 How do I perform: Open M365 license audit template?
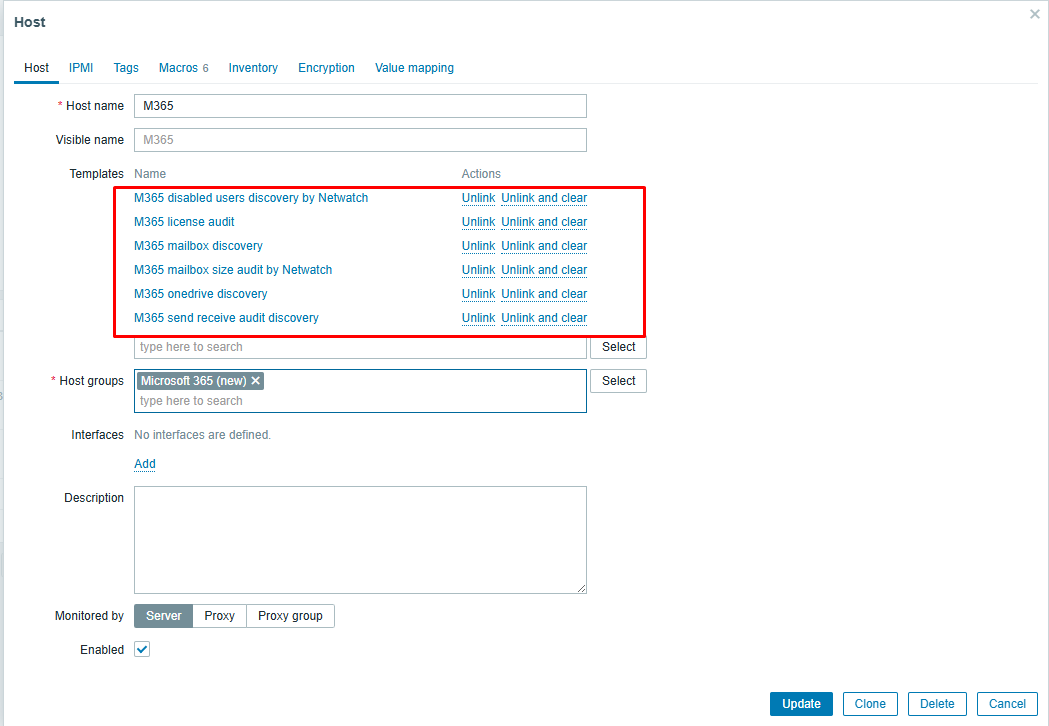coord(184,222)
